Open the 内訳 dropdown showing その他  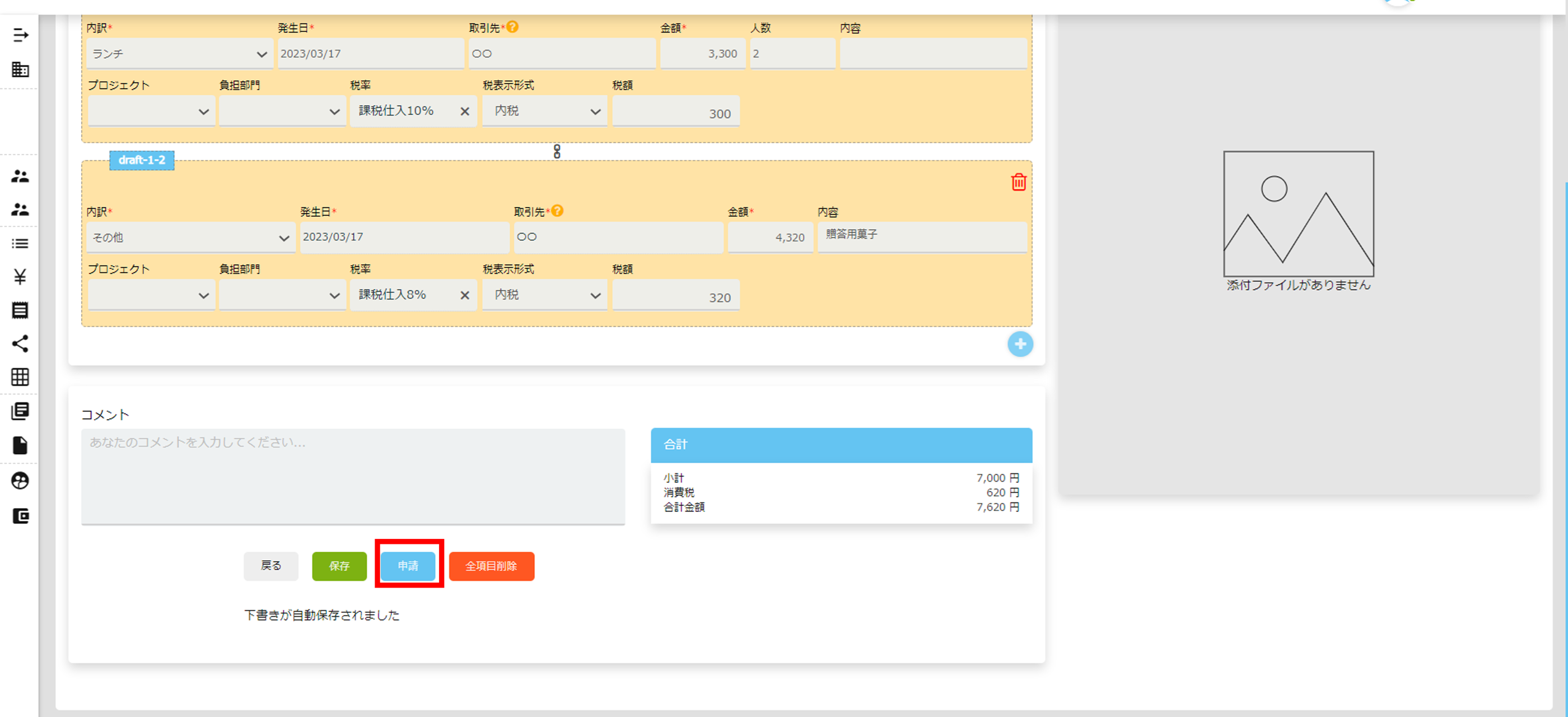click(190, 238)
